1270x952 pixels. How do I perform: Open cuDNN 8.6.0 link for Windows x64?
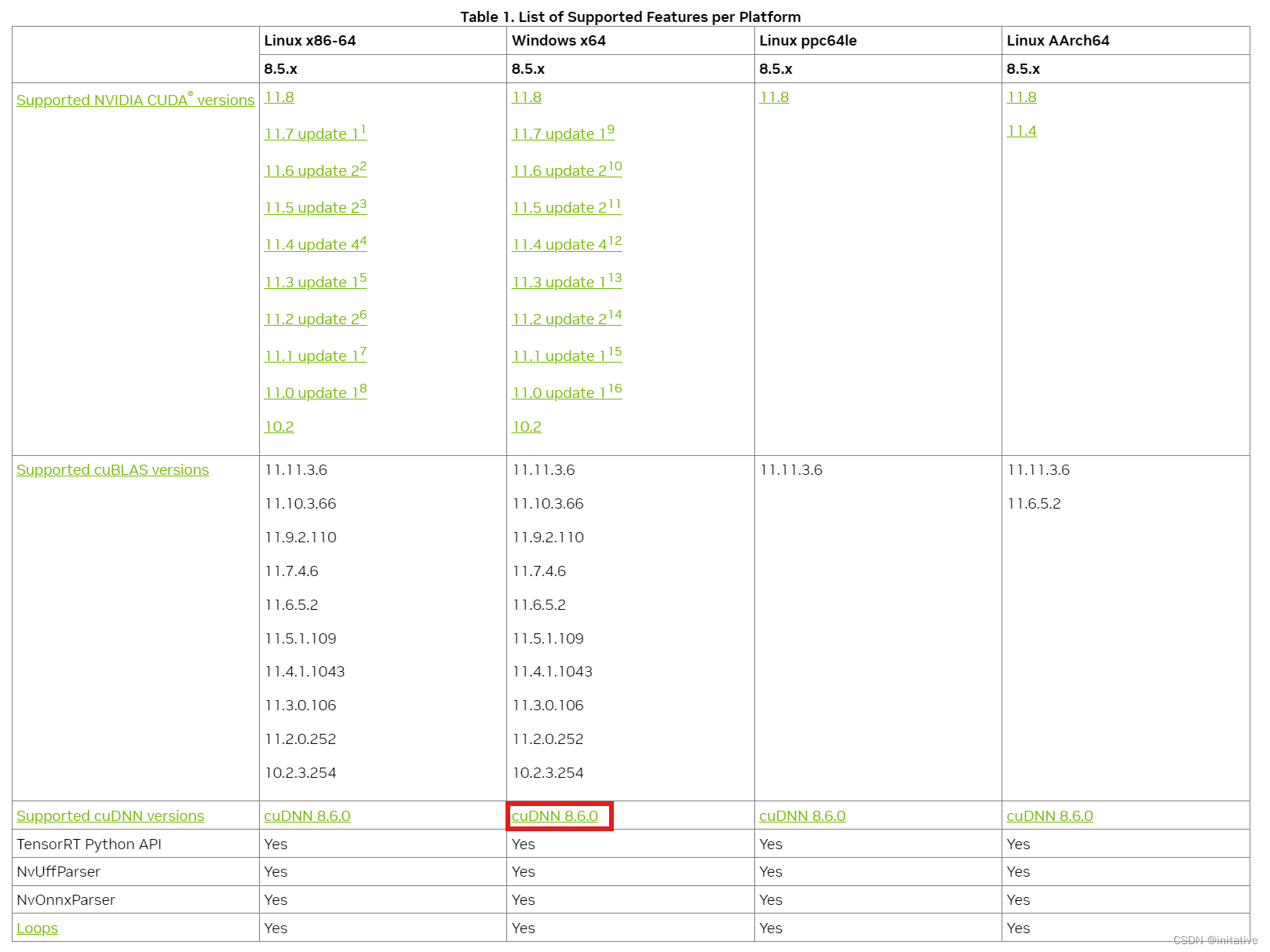555,815
